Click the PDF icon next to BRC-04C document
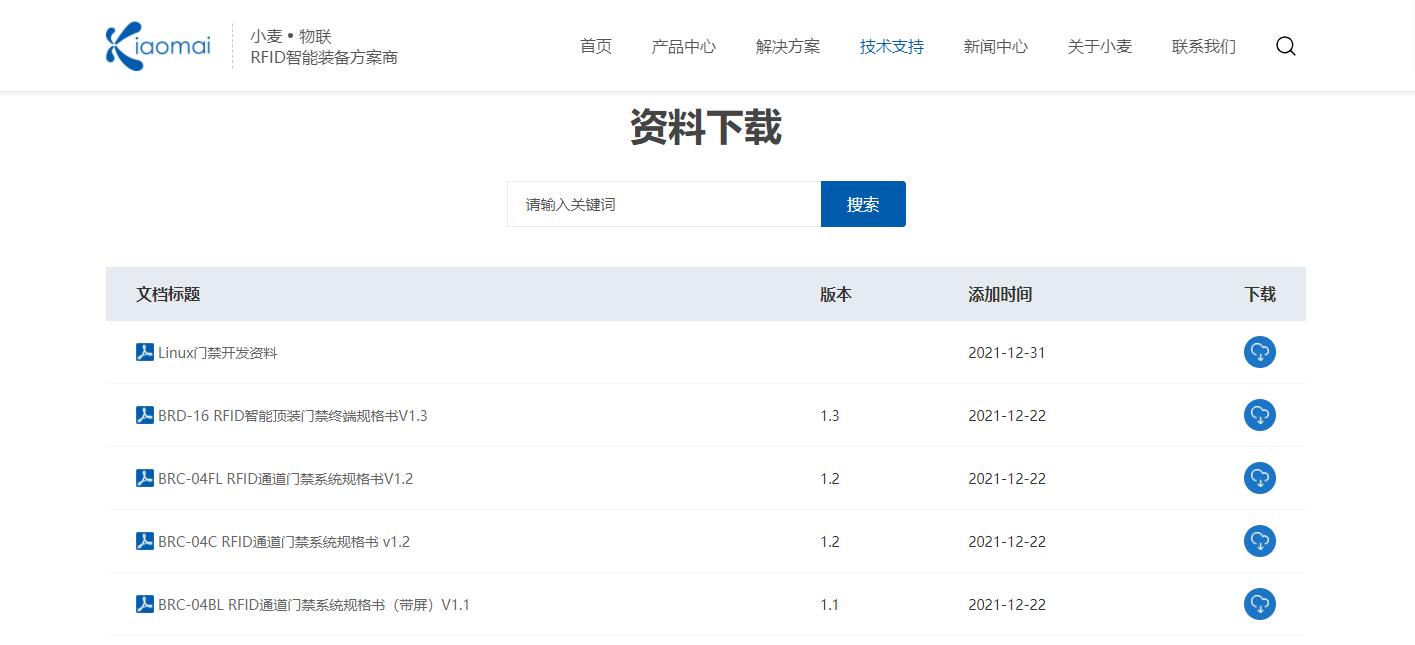 [x=145, y=541]
